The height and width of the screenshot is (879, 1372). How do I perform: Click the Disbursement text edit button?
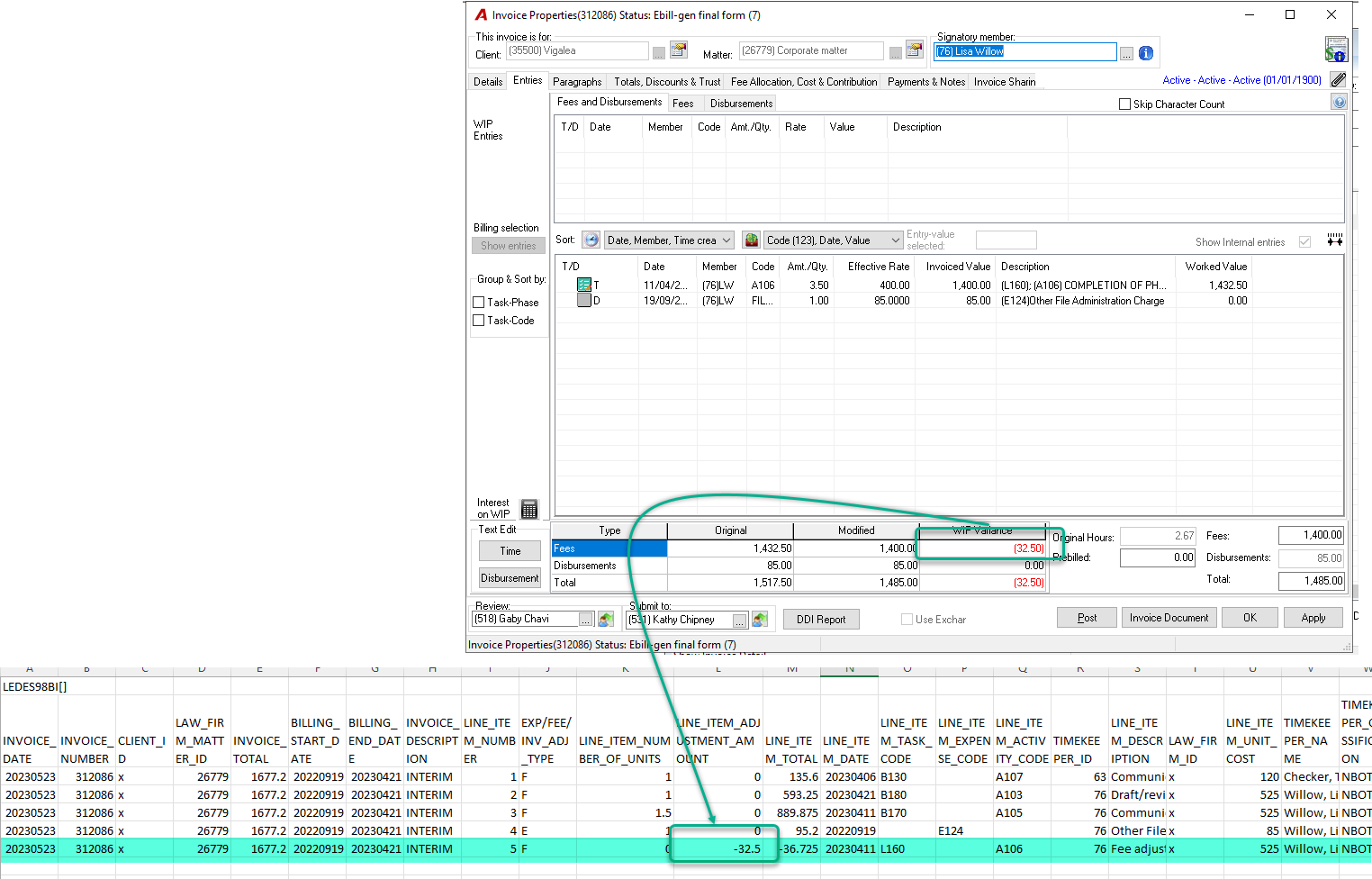point(510,578)
